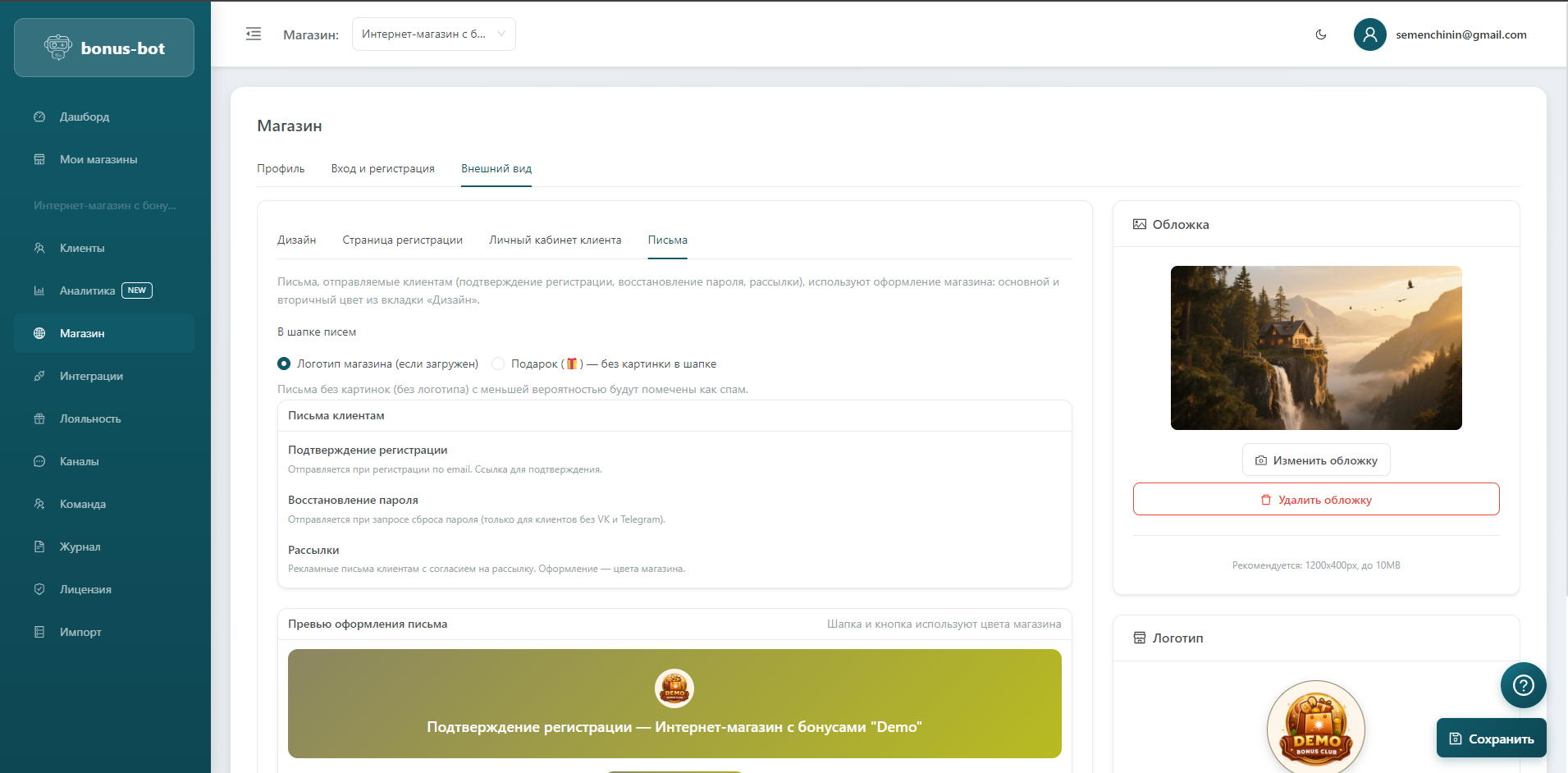Open Dashboard from the sidebar
The image size is (1568, 773).
tap(85, 117)
